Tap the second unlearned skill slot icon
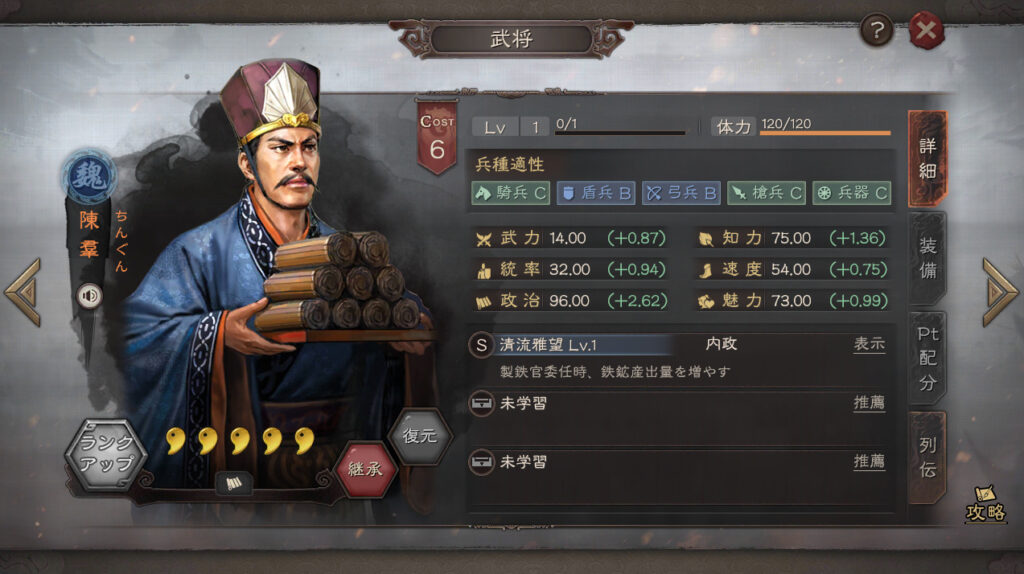The image size is (1024, 574). [482, 462]
